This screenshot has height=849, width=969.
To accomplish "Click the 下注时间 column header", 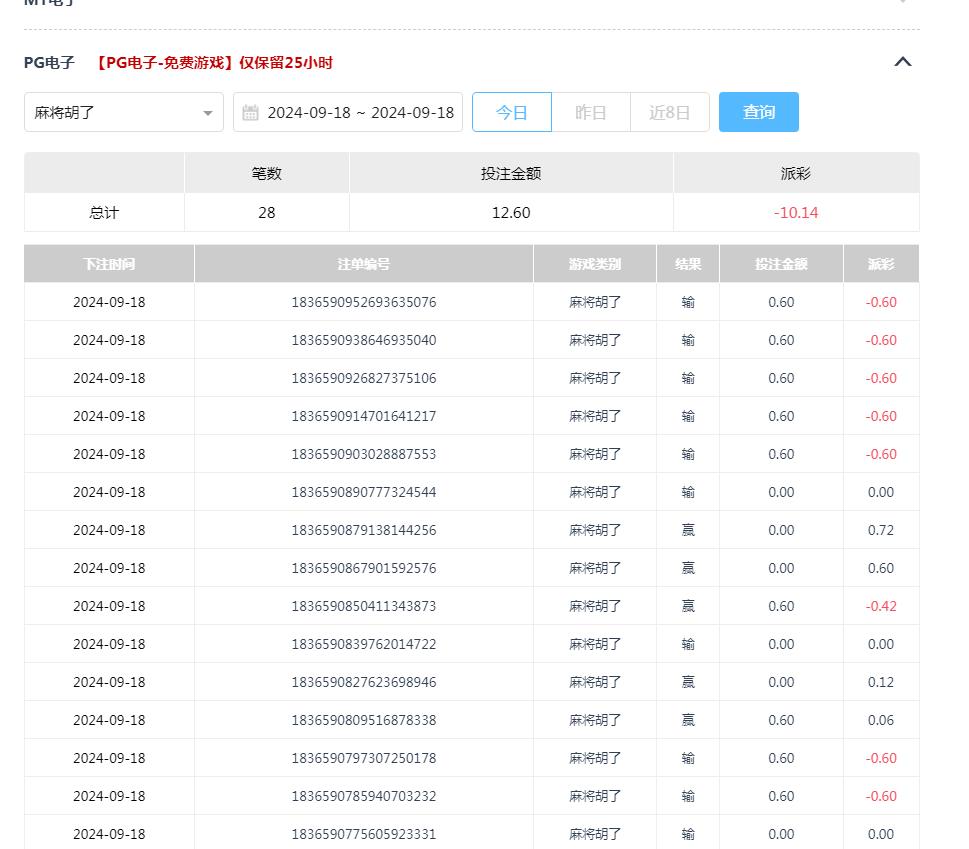I will [x=109, y=263].
